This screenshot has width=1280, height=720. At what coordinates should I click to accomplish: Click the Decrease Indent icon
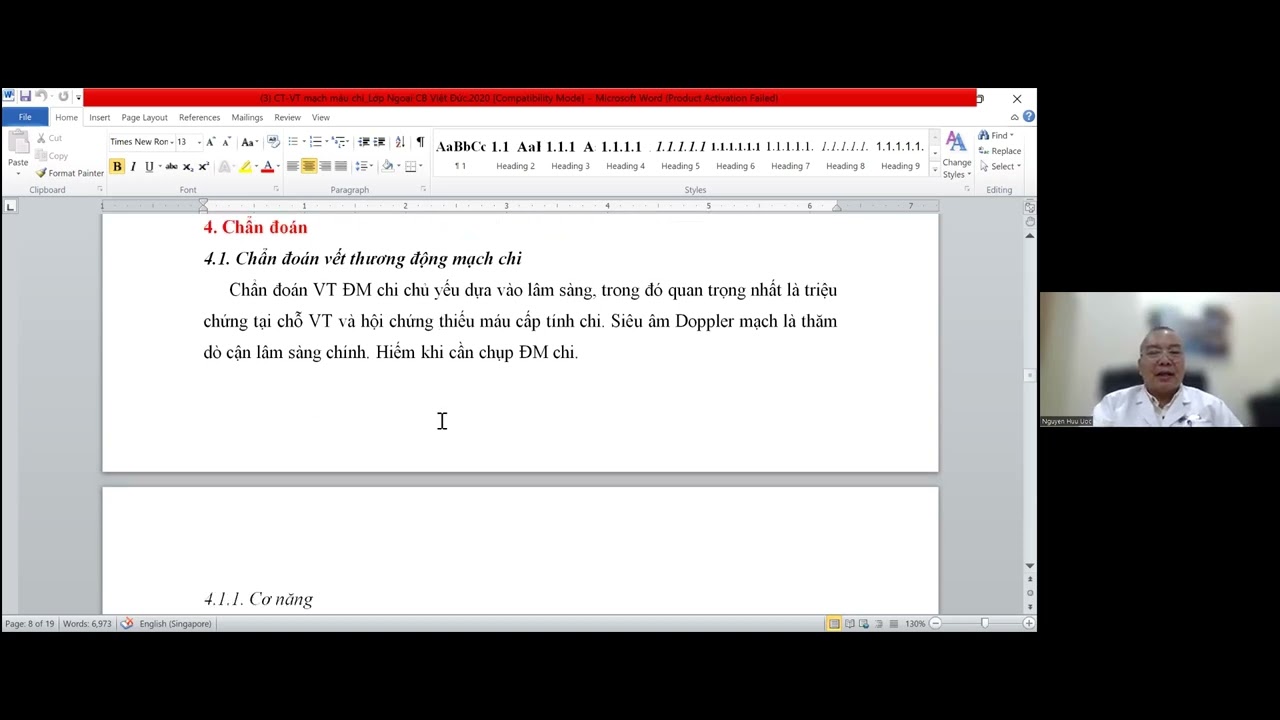click(x=363, y=142)
